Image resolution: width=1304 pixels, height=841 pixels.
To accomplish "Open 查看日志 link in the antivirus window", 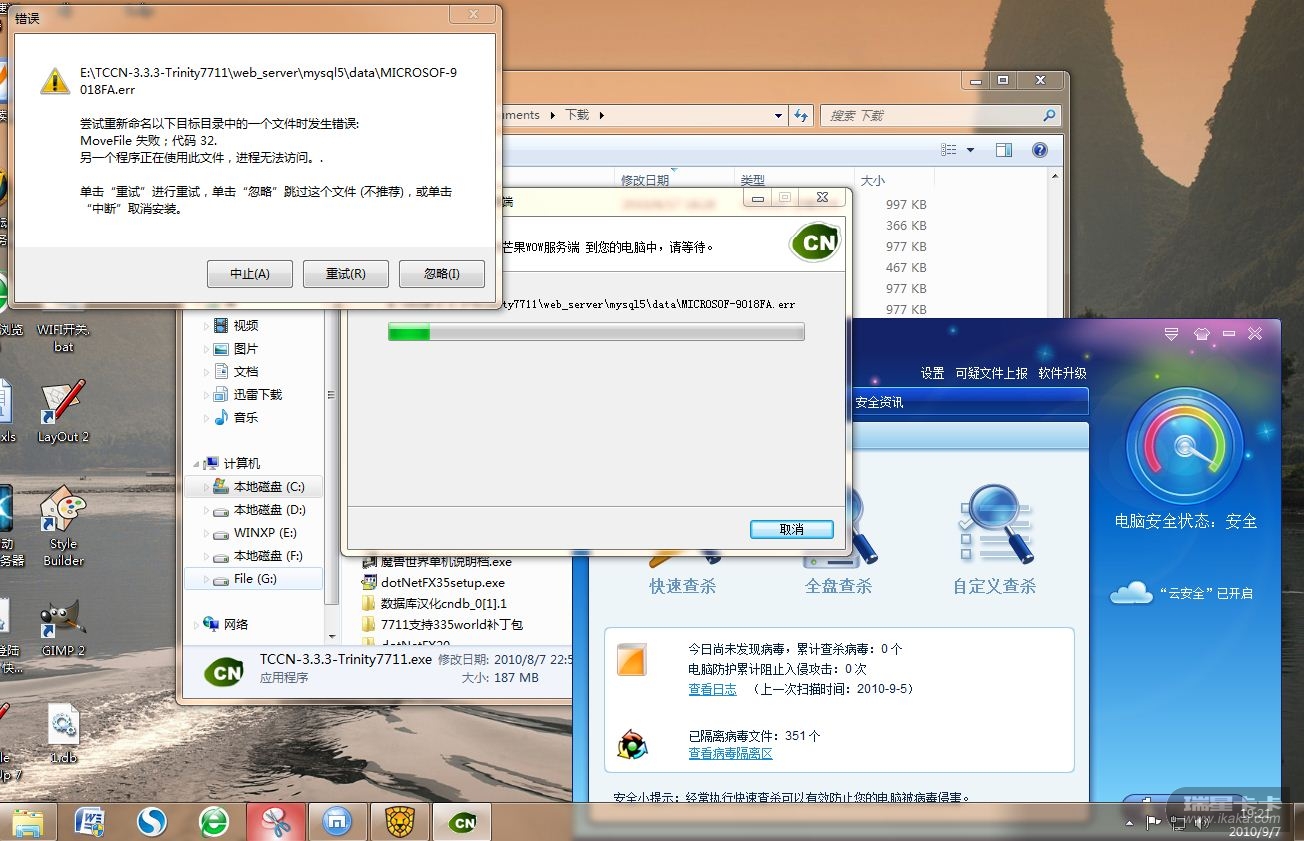I will click(x=712, y=689).
